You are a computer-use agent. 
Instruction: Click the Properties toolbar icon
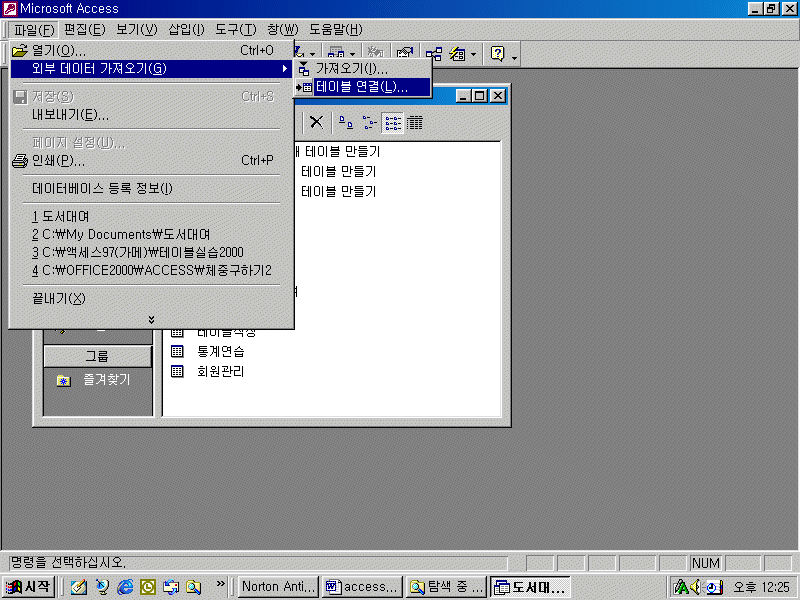[405, 54]
